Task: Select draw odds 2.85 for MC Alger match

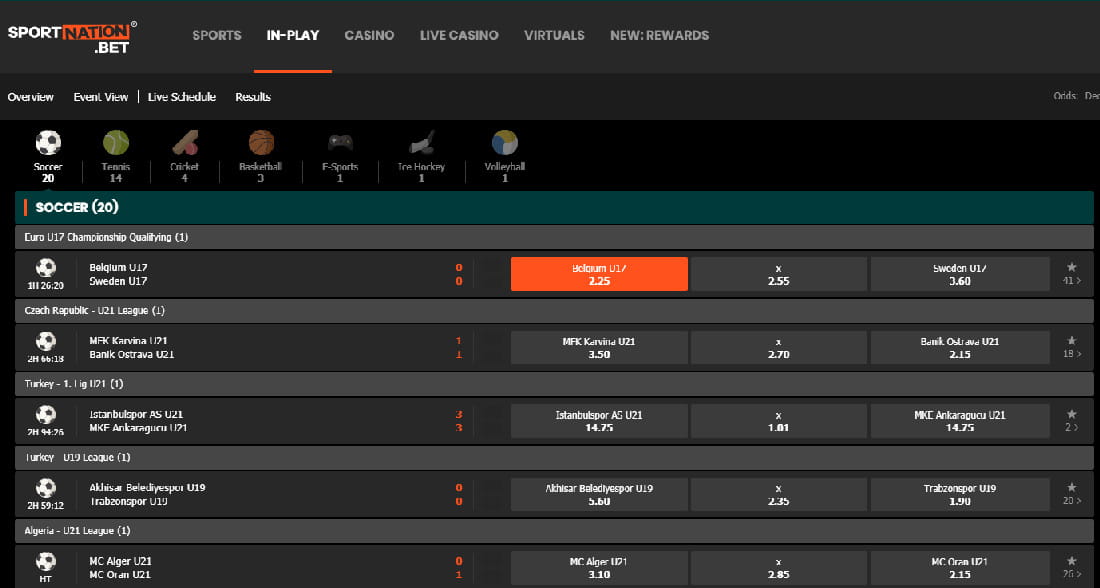Action: coord(779,568)
